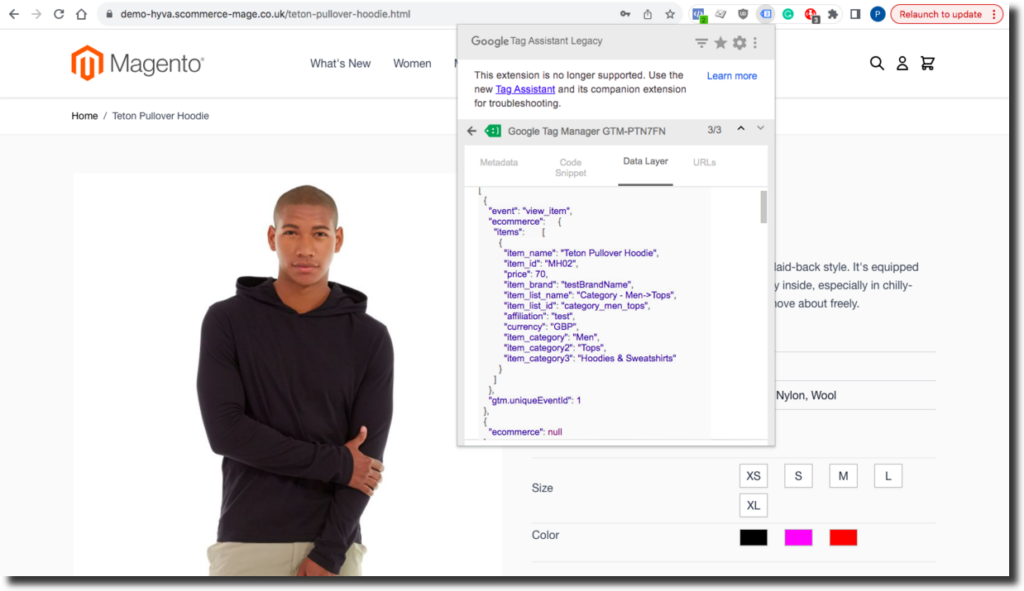Screen dimensions: 1024x591
Task: Select size M option
Action: (x=843, y=476)
